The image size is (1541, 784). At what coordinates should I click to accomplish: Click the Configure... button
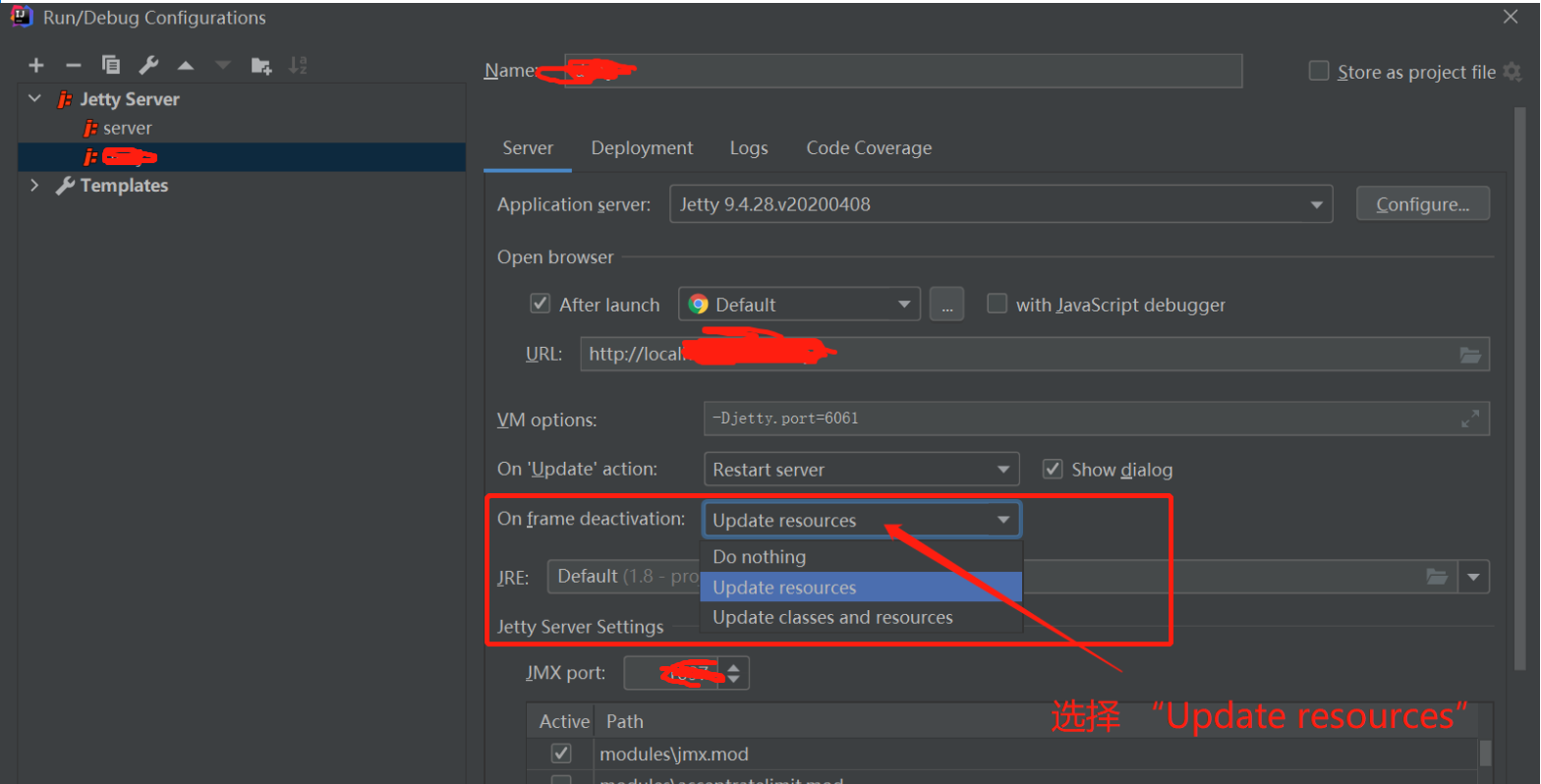click(x=1422, y=204)
